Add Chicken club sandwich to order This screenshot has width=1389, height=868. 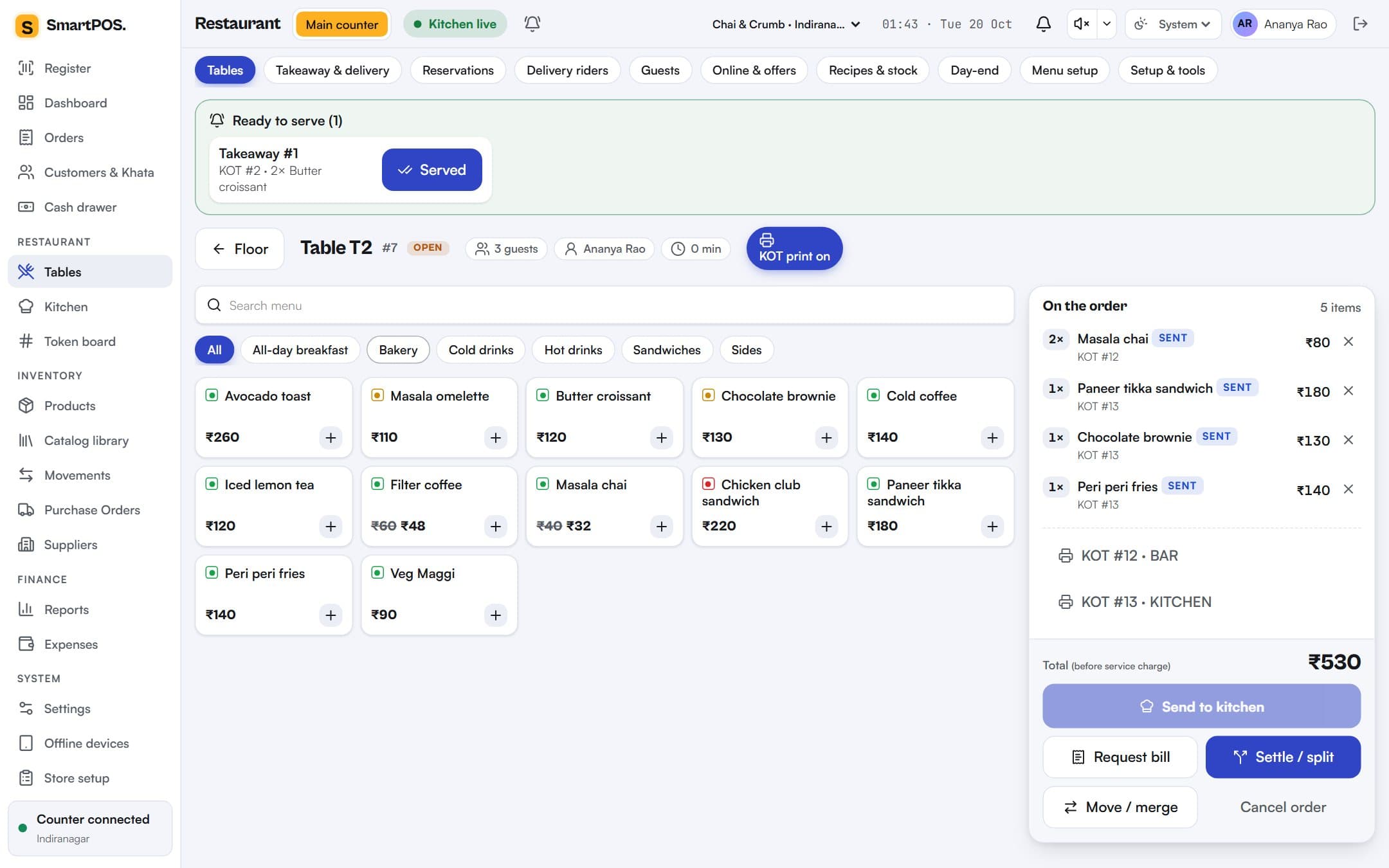coord(826,526)
